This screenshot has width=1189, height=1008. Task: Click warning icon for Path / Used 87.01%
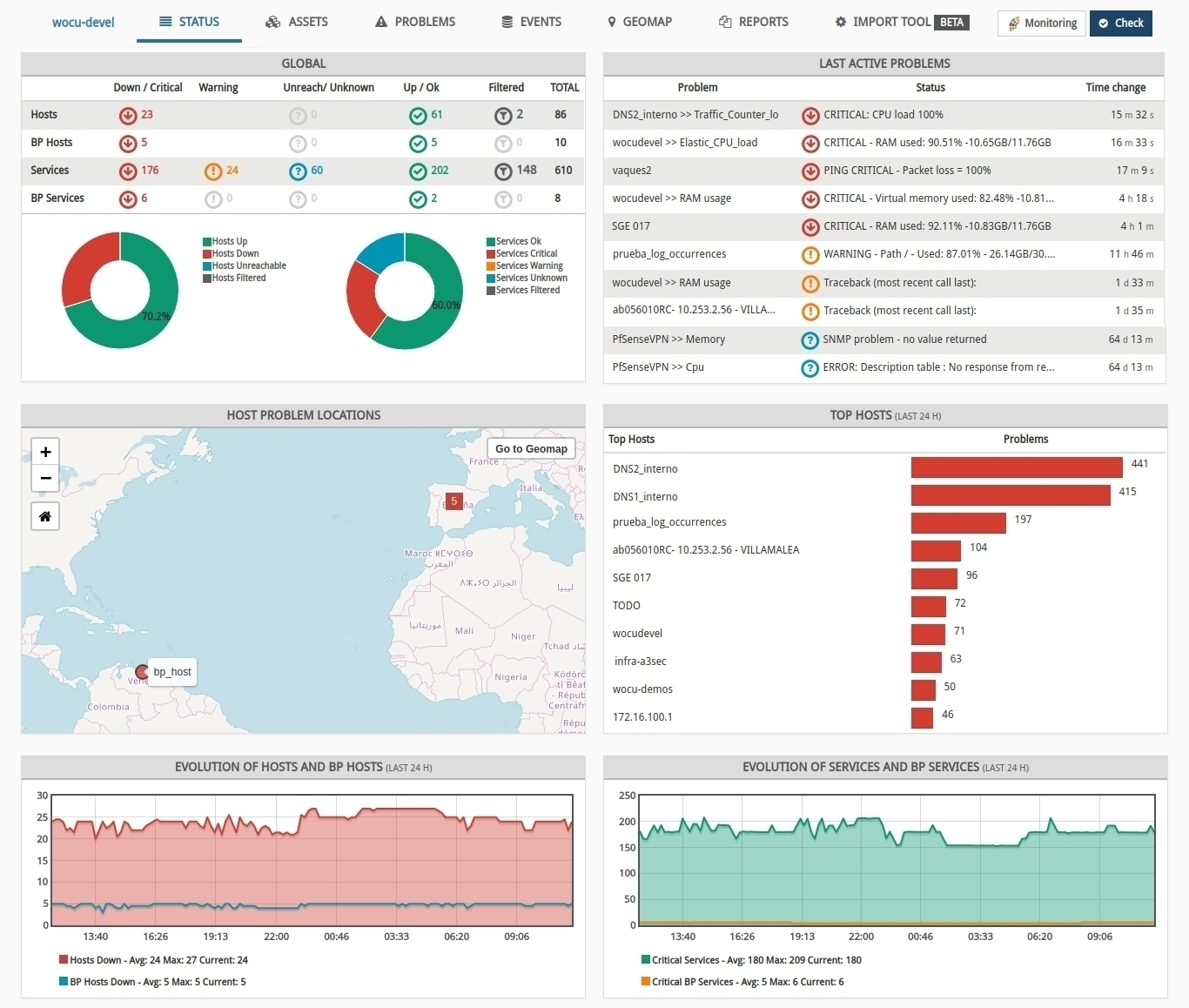tap(810, 254)
